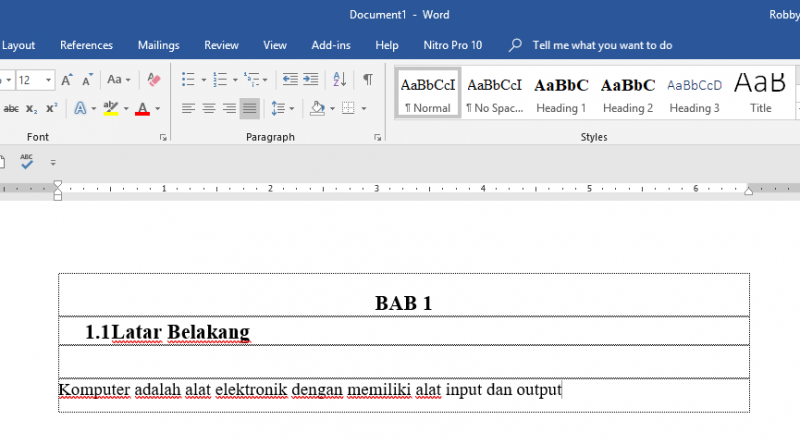This screenshot has width=800, height=445.
Task: Open Change Case Aa dropdown
Action: coord(118,80)
